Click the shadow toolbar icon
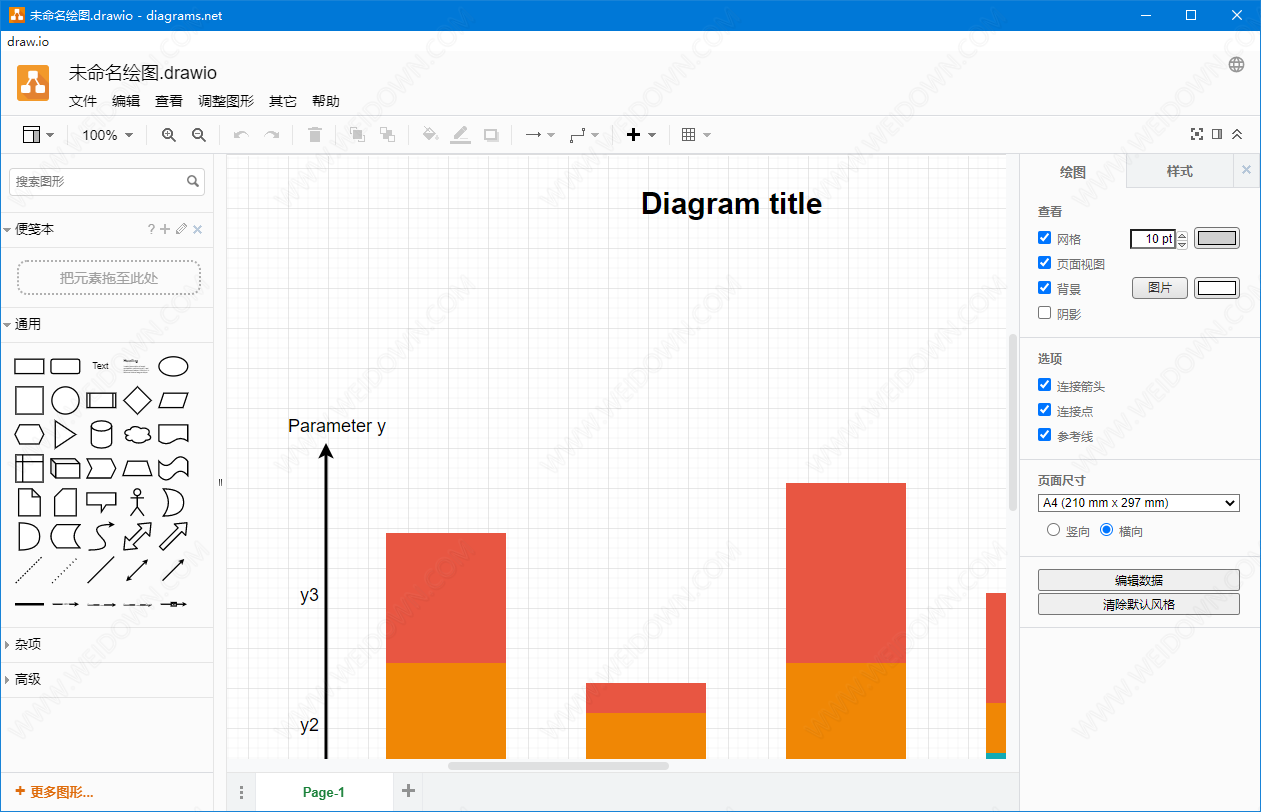Screen dimensions: 1261x812 [491, 135]
